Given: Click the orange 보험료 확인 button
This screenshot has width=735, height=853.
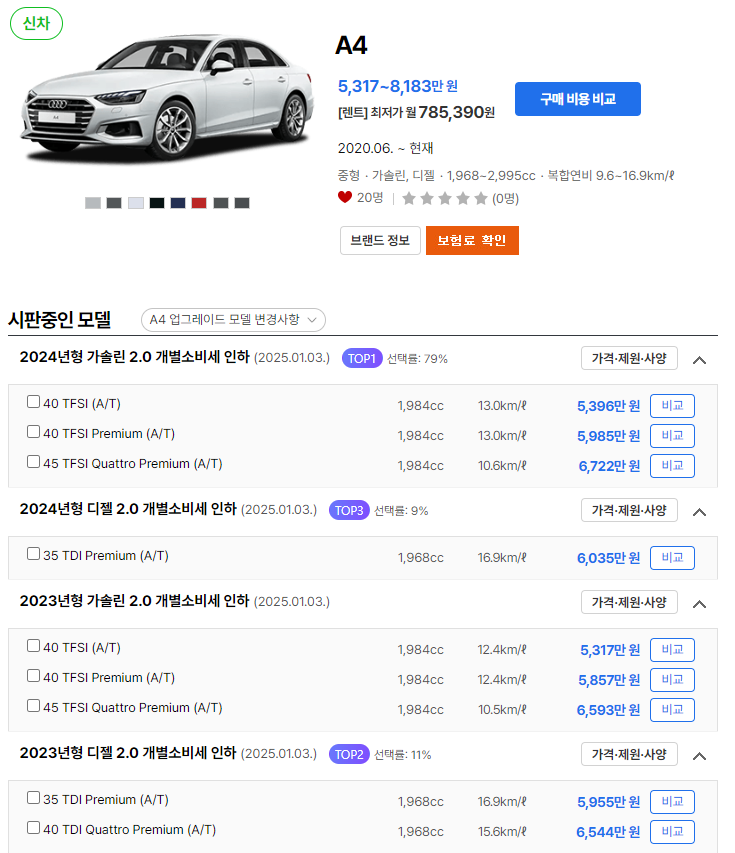Looking at the screenshot, I should pyautogui.click(x=472, y=240).
